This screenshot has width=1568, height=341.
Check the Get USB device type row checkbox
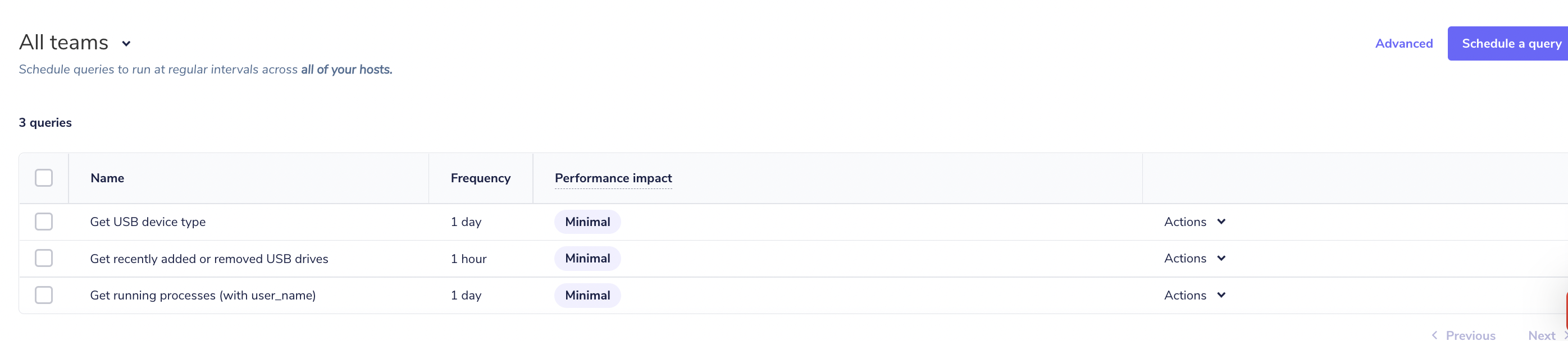click(x=44, y=222)
